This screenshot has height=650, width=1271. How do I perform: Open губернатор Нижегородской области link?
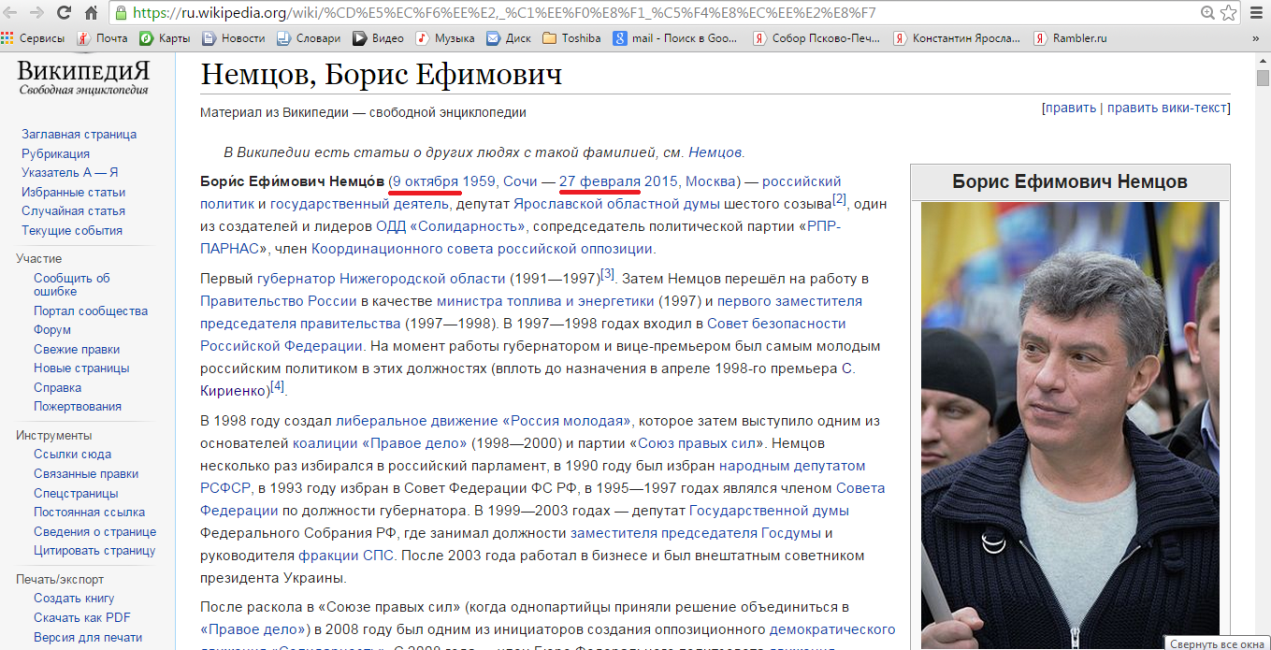point(381,278)
